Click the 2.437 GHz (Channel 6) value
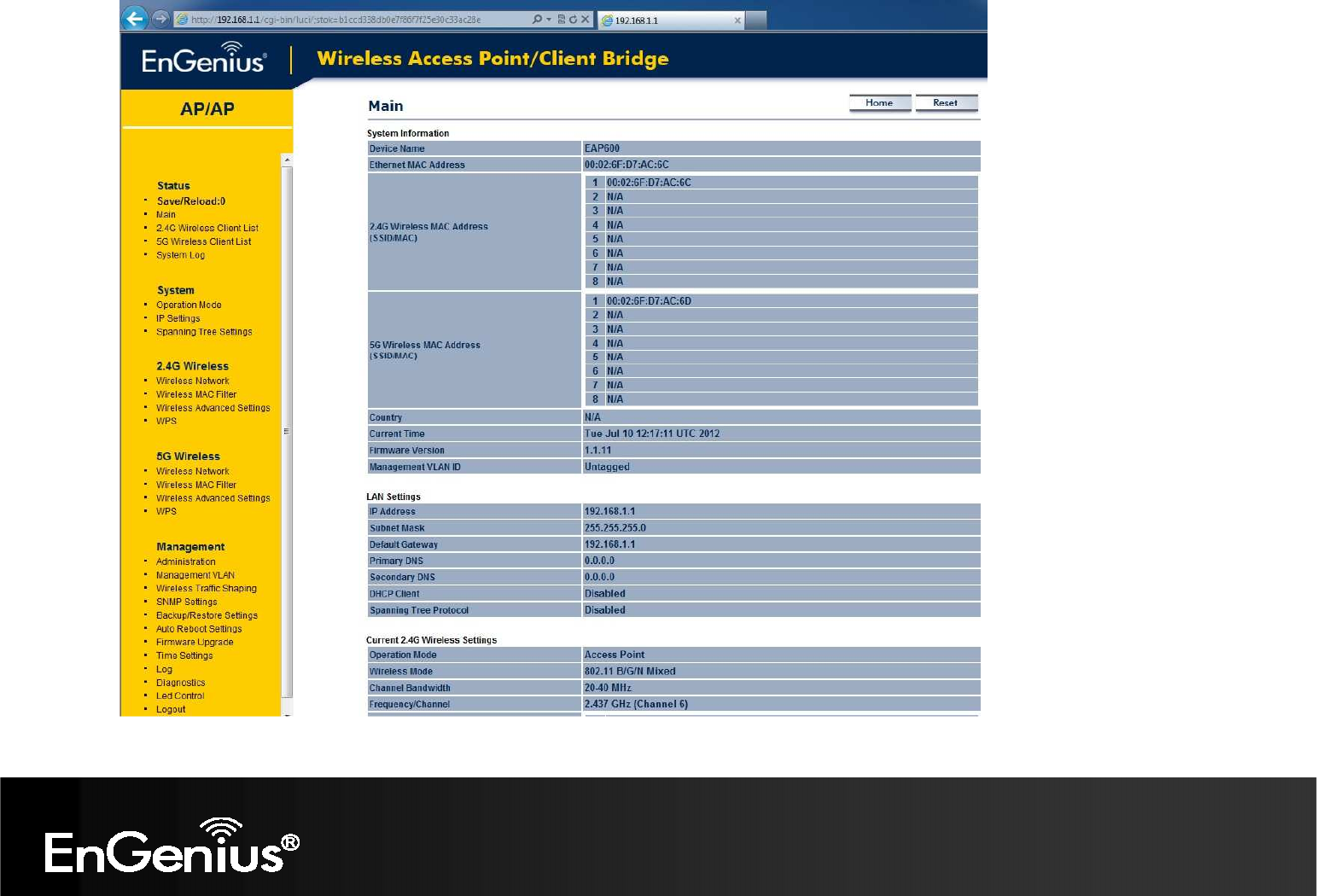The height and width of the screenshot is (896, 1317). point(636,704)
